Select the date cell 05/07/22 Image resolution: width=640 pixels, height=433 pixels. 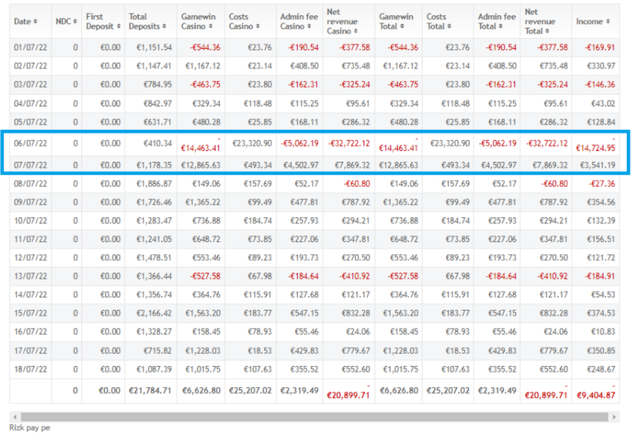[x=31, y=122]
